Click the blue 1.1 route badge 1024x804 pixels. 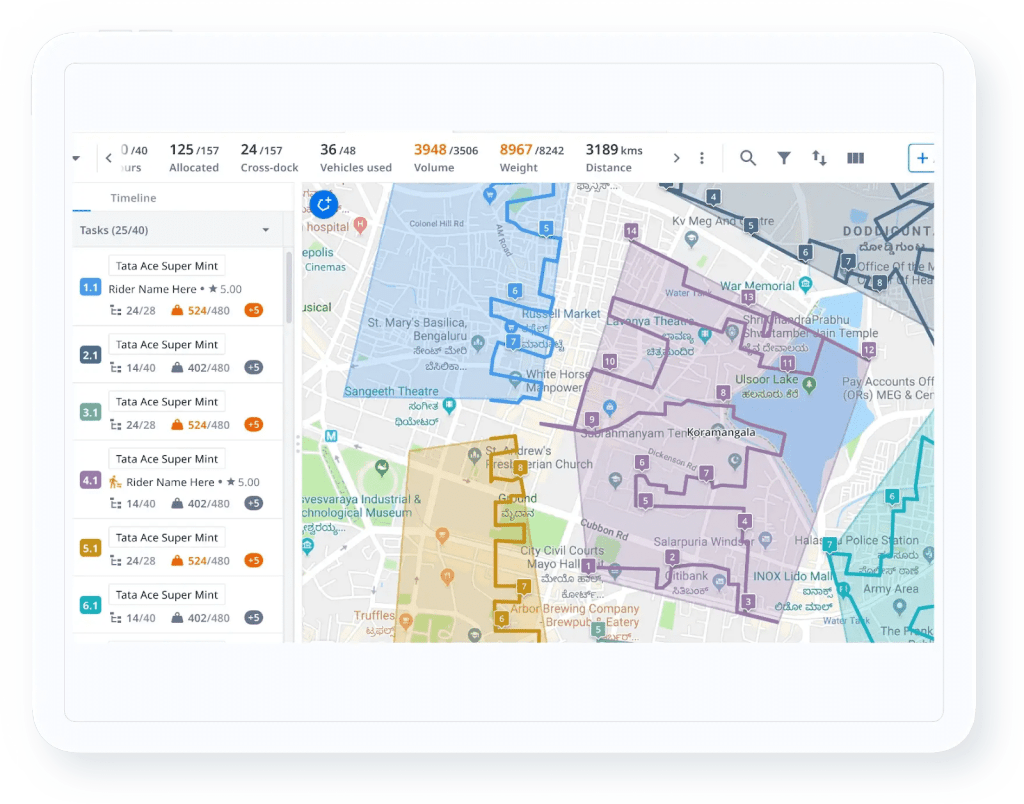tap(90, 287)
